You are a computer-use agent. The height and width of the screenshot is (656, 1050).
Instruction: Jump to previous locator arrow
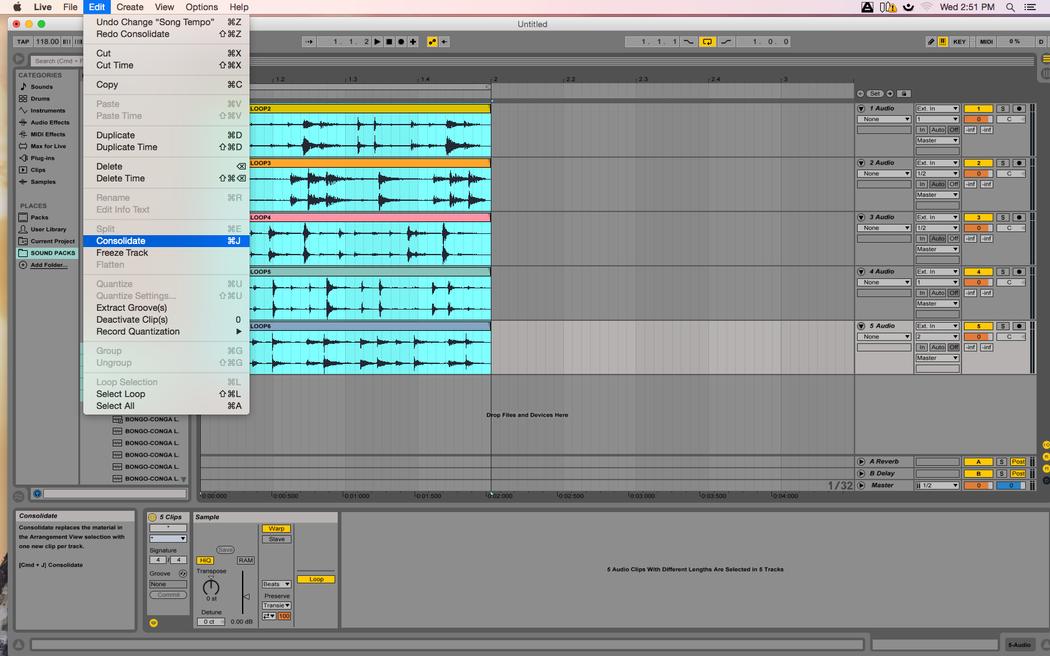[x=860, y=94]
